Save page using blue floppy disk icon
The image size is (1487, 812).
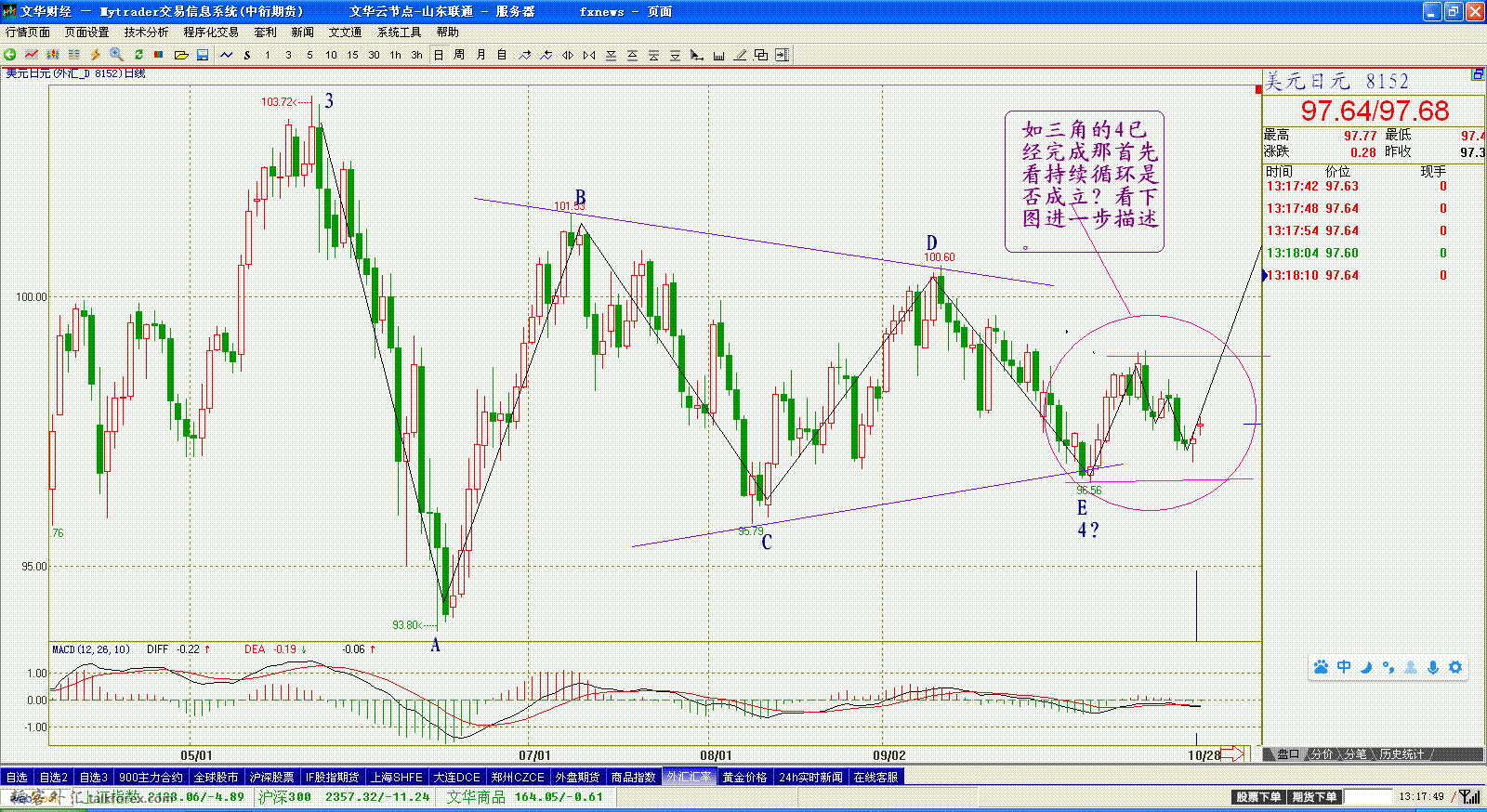tap(203, 55)
